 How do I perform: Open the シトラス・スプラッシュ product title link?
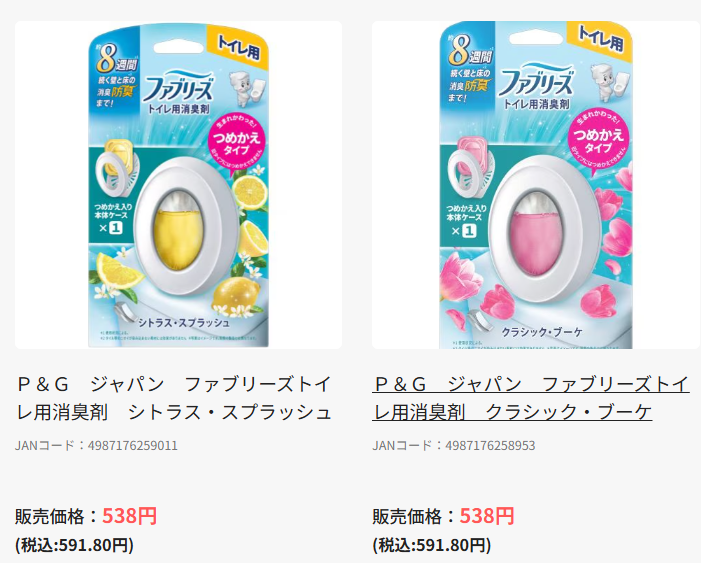(174, 398)
